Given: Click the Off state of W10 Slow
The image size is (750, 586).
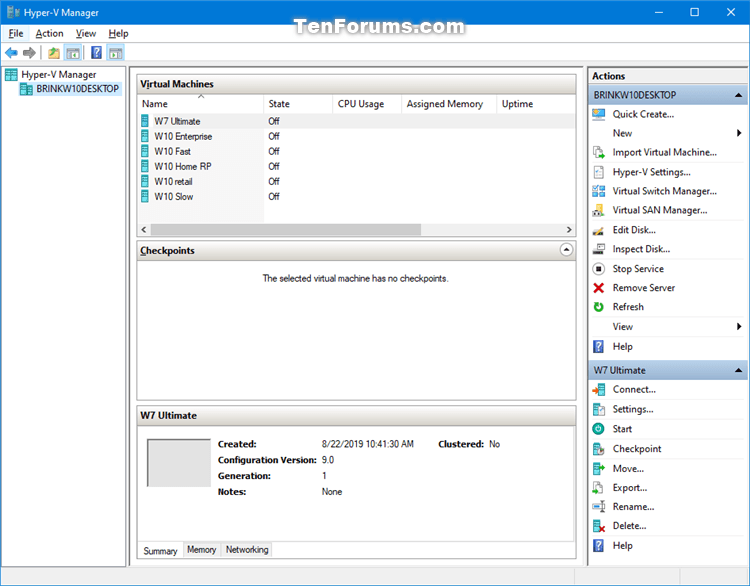Looking at the screenshot, I should click(274, 197).
